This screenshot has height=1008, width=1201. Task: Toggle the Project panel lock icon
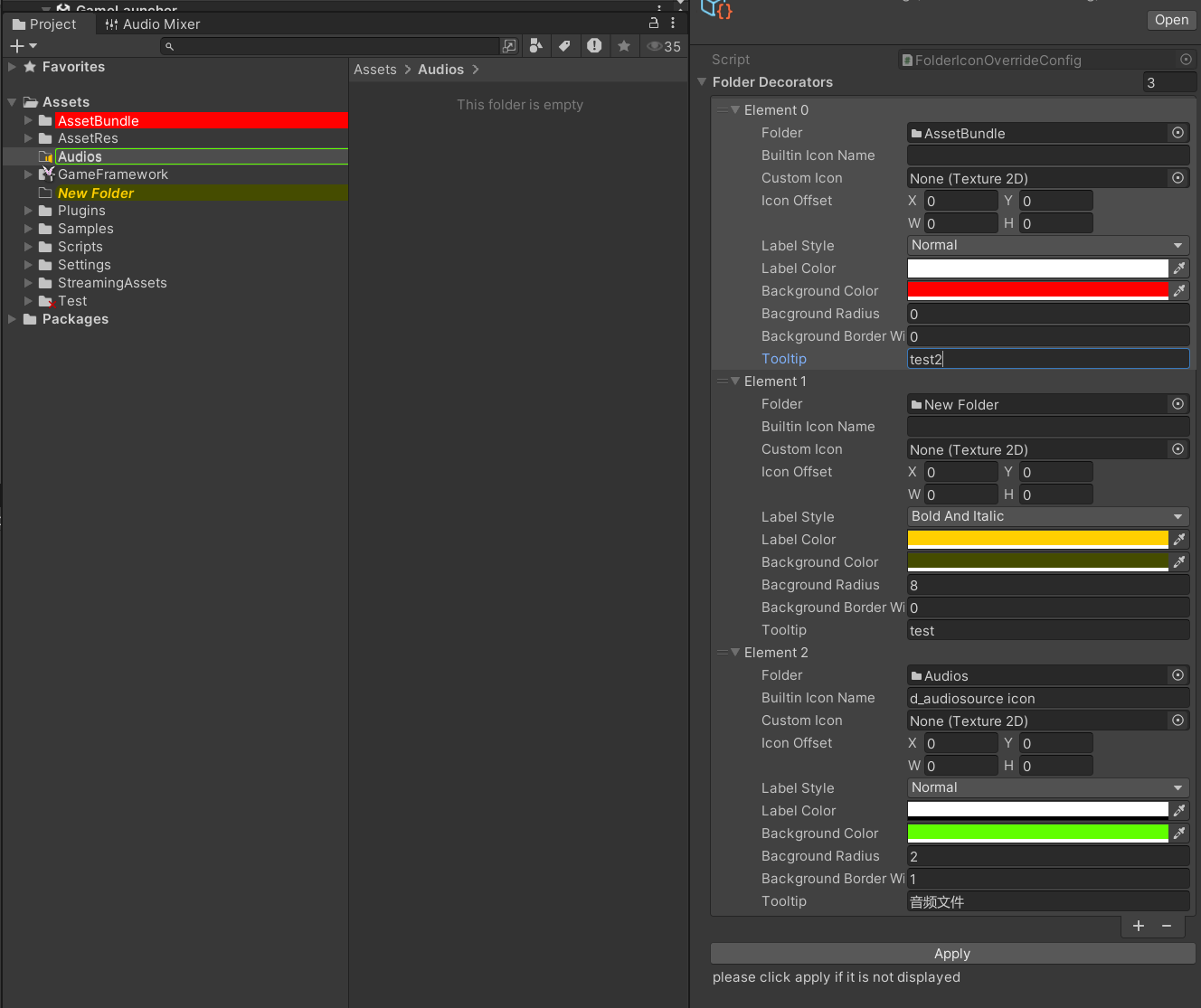654,24
